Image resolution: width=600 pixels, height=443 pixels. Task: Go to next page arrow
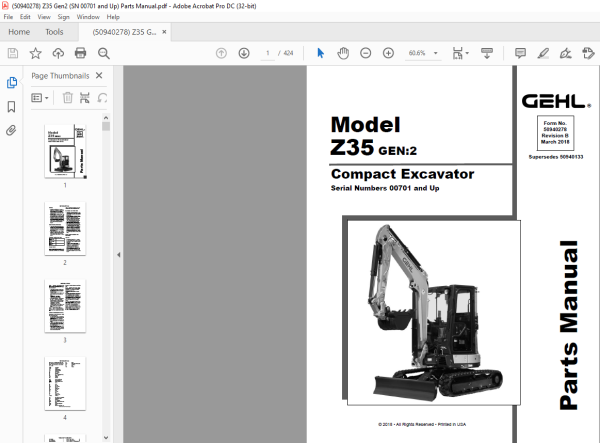244,53
